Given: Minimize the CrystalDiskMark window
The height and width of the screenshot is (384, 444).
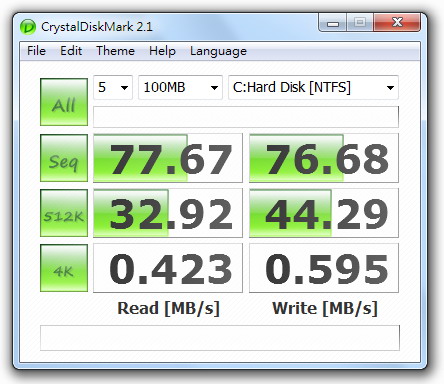Looking at the screenshot, I should 333,23.
